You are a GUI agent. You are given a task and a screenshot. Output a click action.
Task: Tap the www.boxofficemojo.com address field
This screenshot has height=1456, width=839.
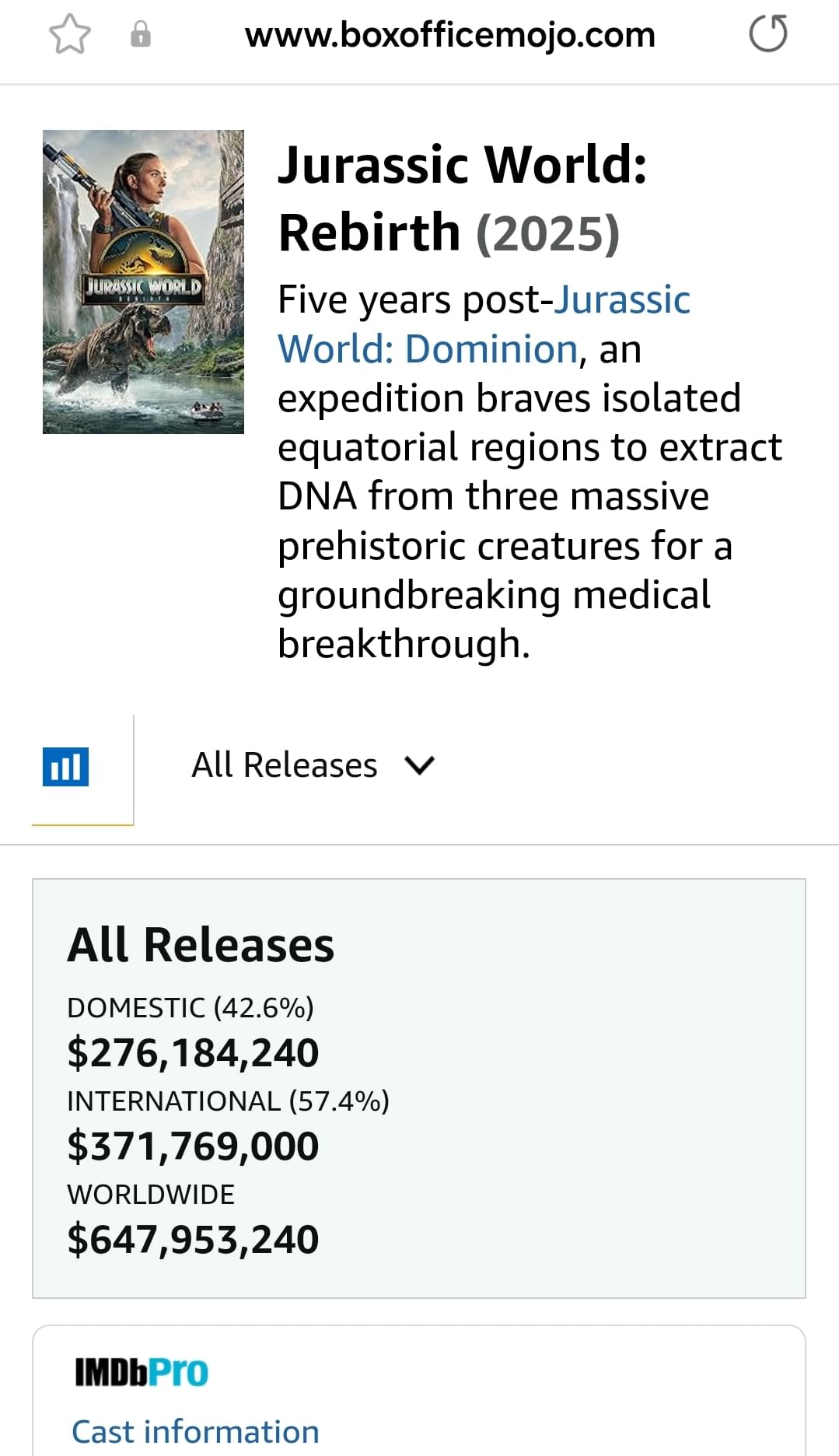pos(450,35)
